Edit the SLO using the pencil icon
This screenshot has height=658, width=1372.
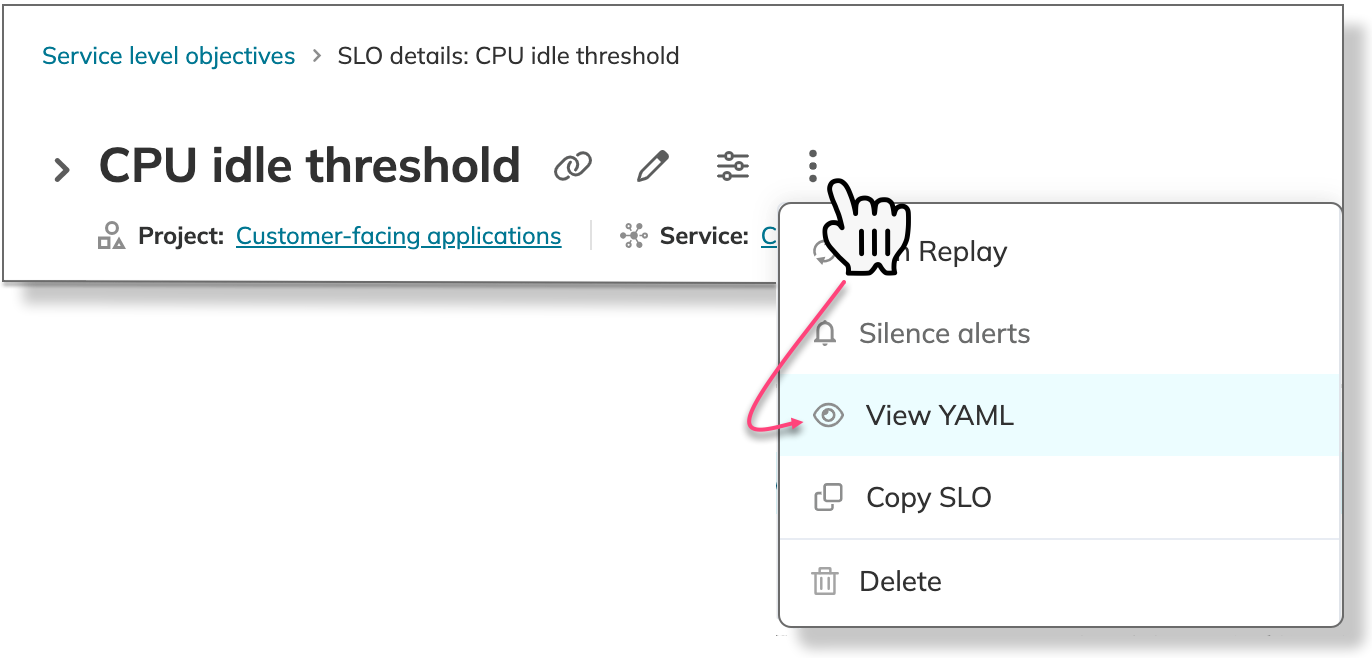(653, 166)
